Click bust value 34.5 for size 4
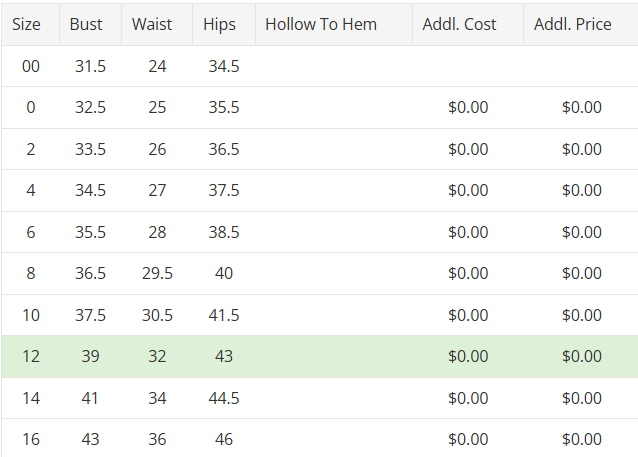 (x=90, y=190)
